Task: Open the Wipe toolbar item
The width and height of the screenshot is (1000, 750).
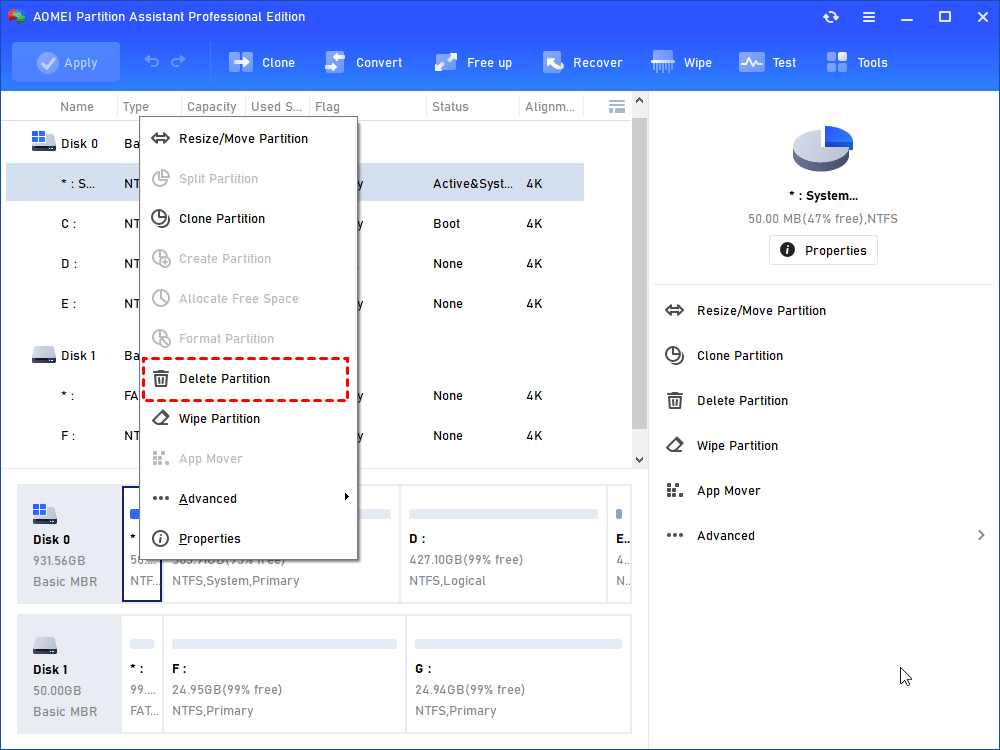Action: tap(681, 62)
